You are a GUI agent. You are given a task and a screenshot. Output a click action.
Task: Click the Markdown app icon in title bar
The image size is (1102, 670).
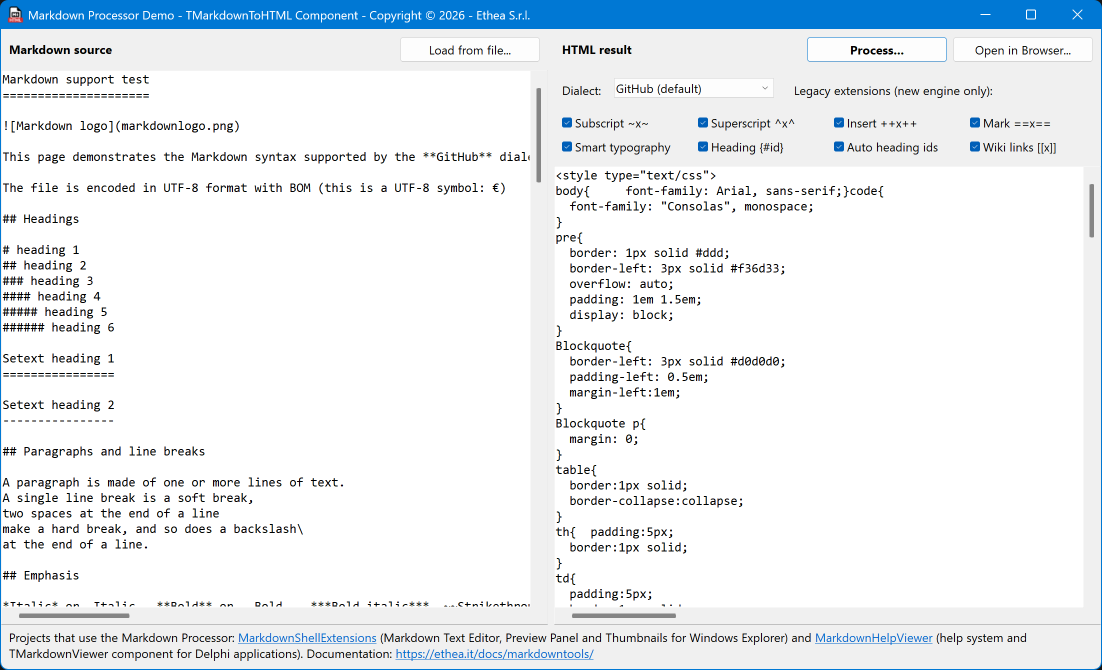[15, 15]
